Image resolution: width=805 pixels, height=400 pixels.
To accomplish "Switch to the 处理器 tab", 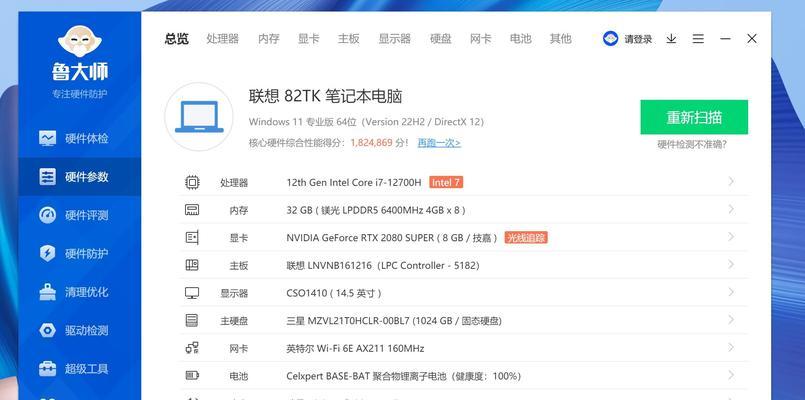I will pos(223,39).
